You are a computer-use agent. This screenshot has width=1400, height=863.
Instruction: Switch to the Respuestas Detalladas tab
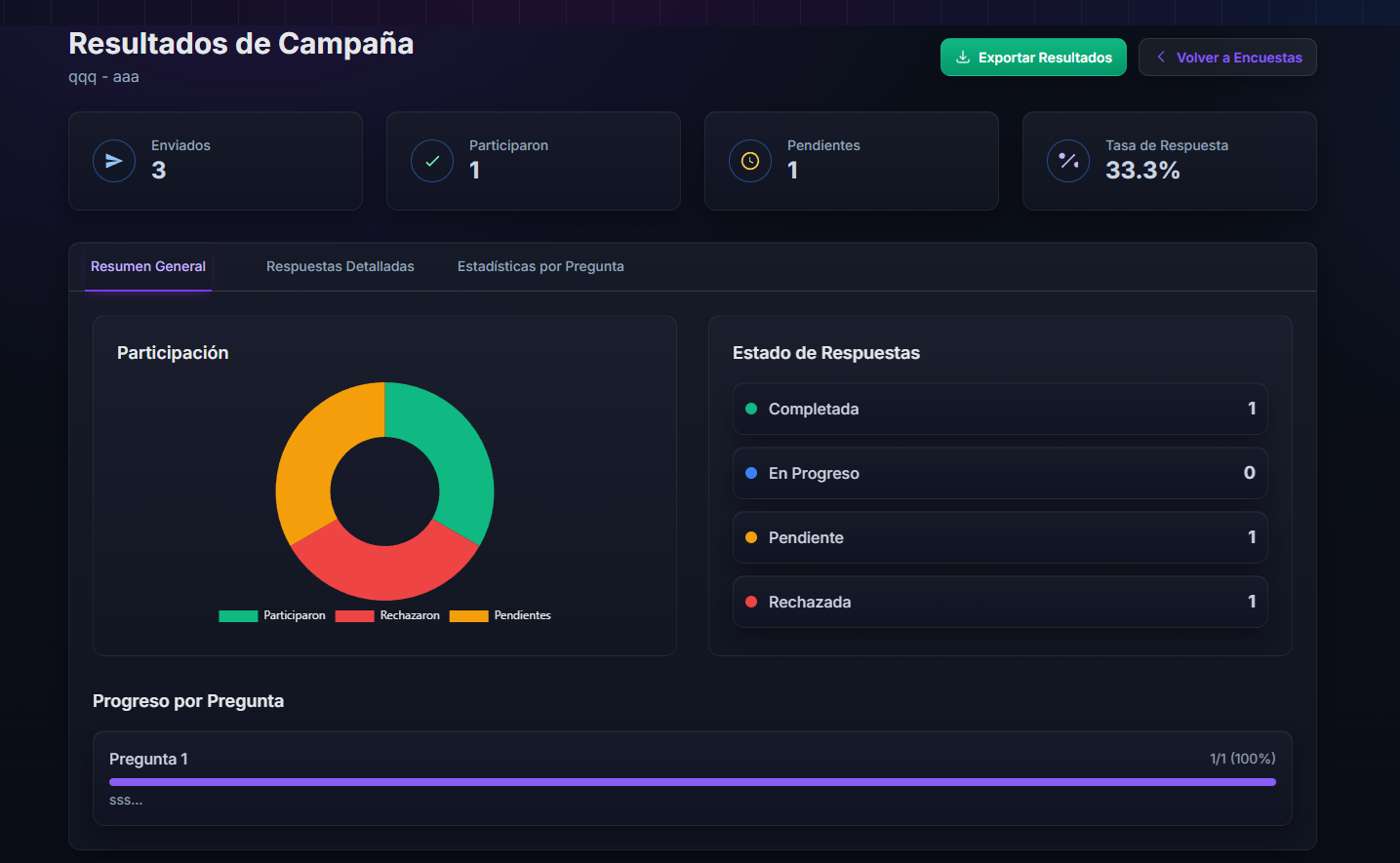[x=340, y=266]
